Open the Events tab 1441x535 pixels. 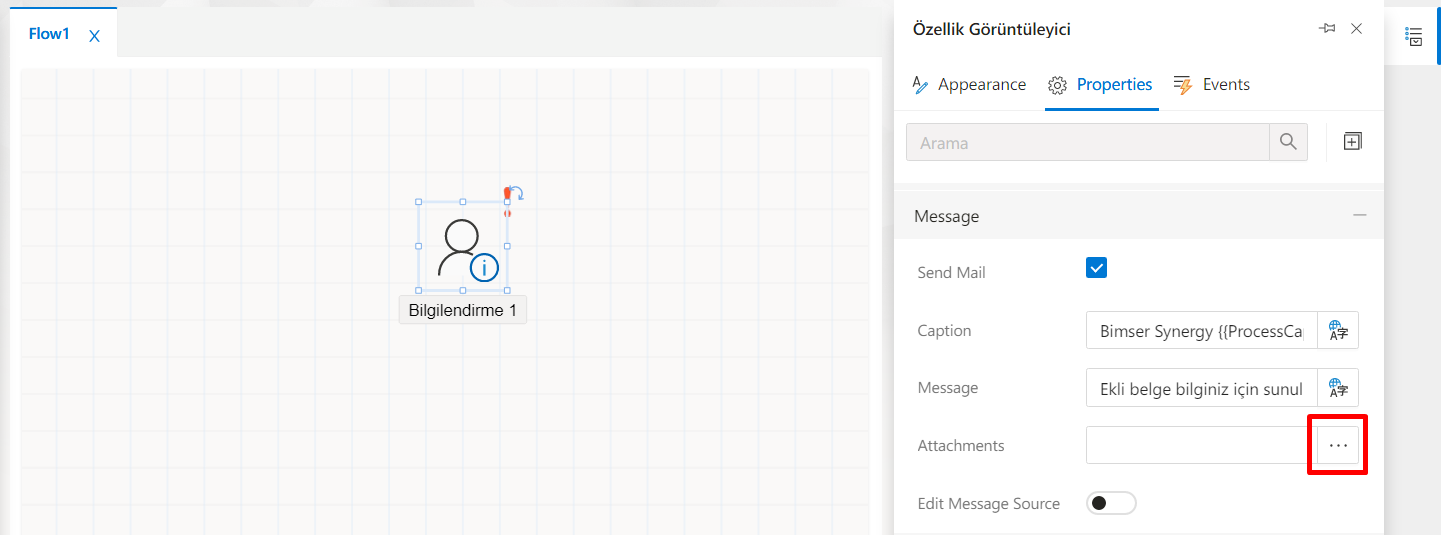coord(1212,85)
